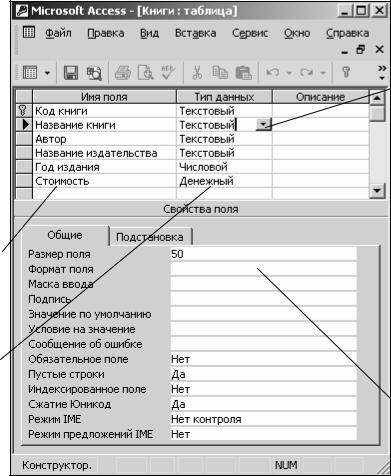The width and height of the screenshot is (391, 476).
Task: Open the View button dropdown arrow
Action: (47, 73)
